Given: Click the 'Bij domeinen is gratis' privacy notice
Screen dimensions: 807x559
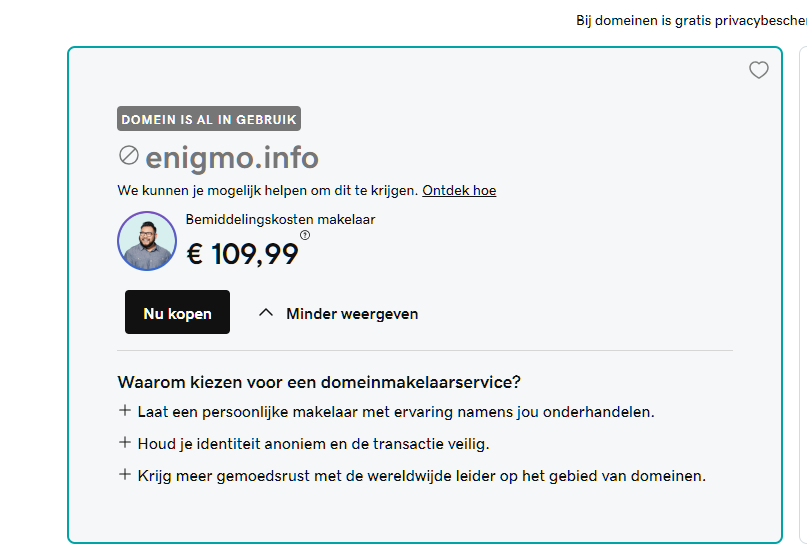Looking at the screenshot, I should (690, 20).
